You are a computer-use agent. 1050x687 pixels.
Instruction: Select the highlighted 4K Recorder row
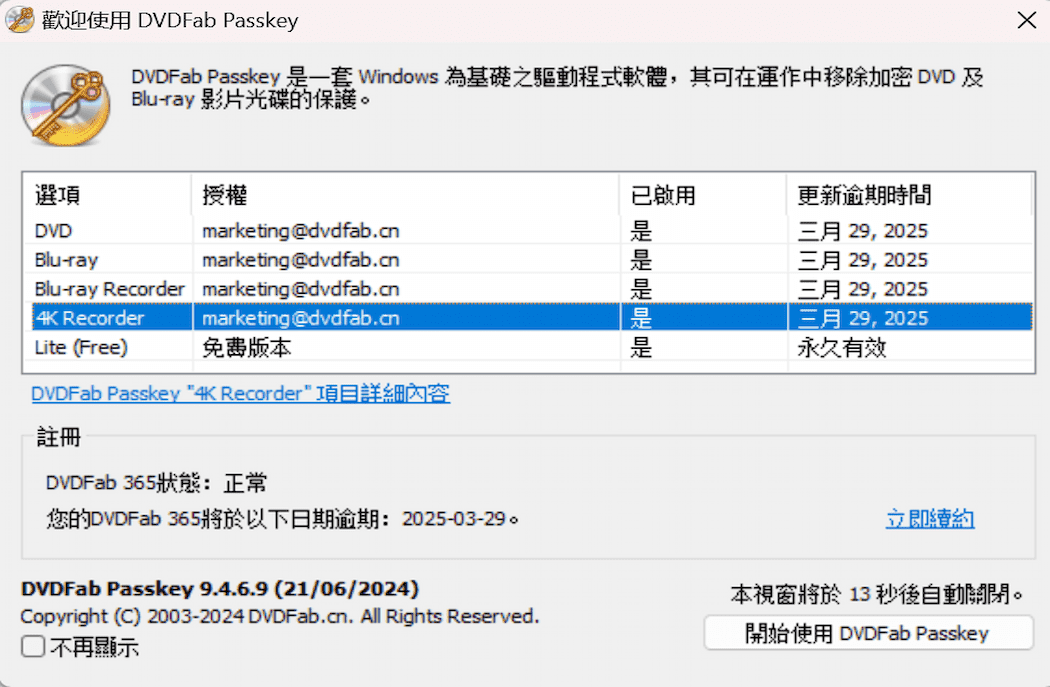(532, 317)
